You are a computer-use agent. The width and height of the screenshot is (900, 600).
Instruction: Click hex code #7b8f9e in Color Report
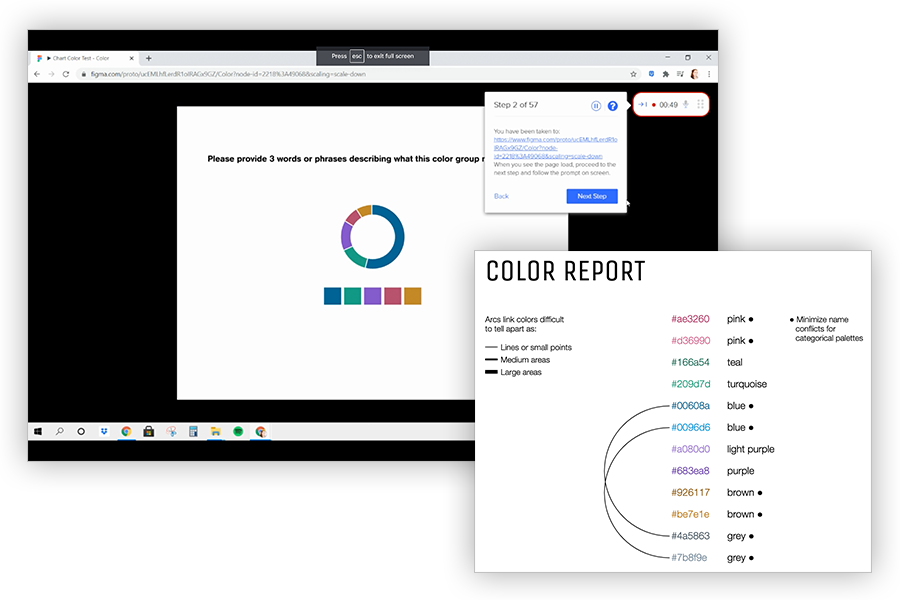click(x=689, y=558)
